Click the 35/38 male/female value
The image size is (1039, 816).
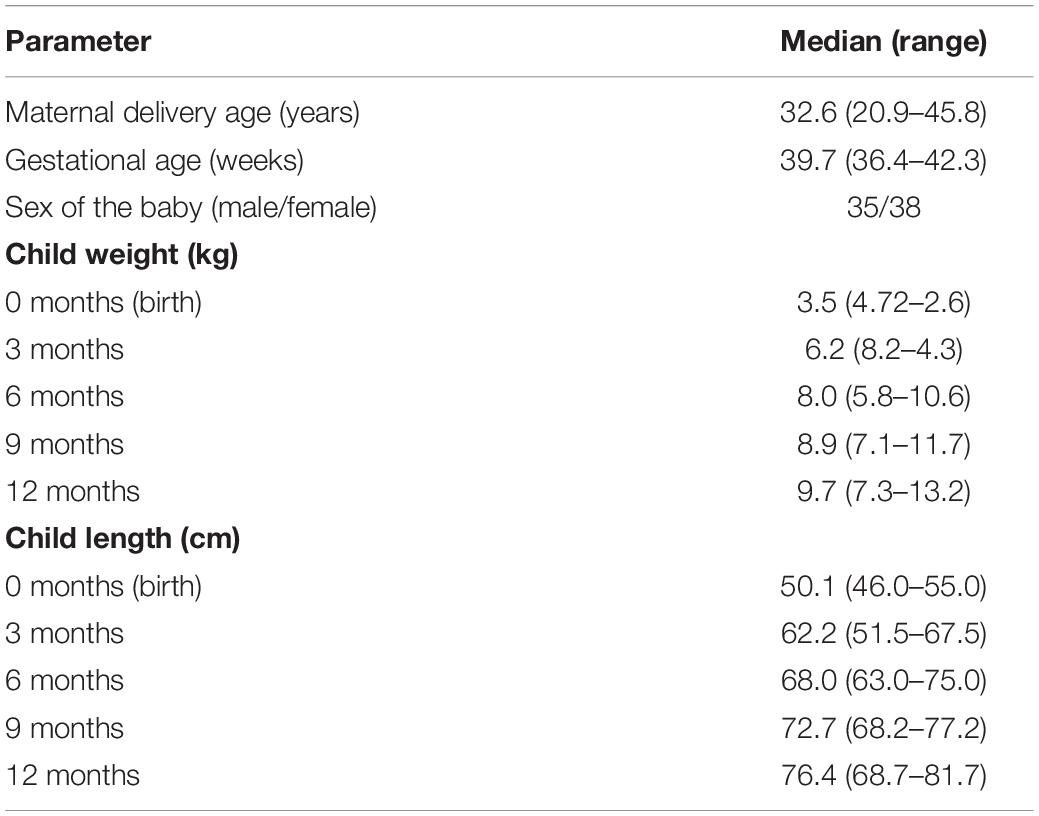pos(883,207)
